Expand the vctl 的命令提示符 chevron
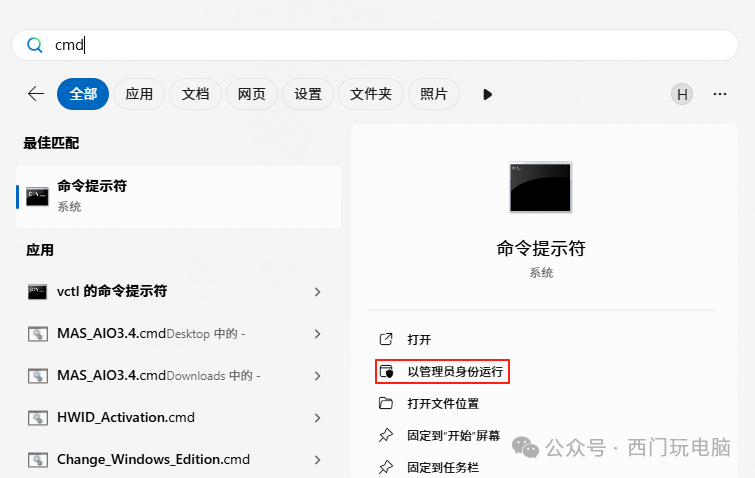Image resolution: width=755 pixels, height=478 pixels. [317, 292]
